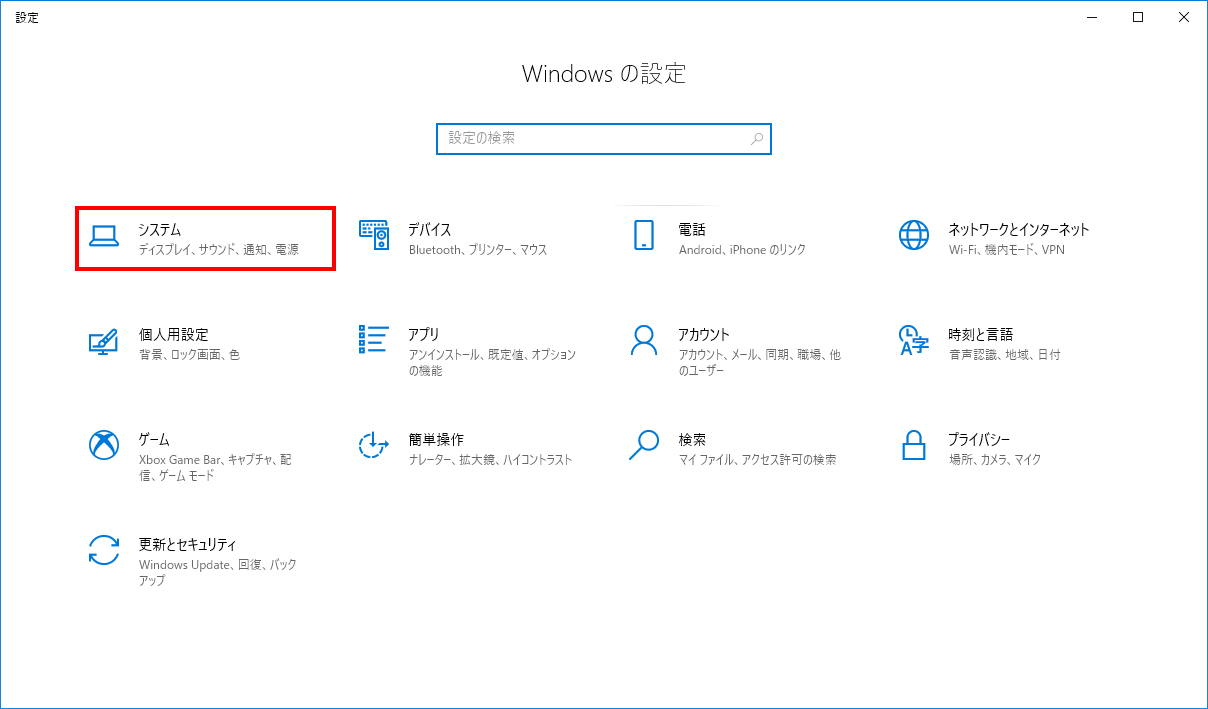This screenshot has width=1208, height=709.
Task: Click the list icon for アプリ
Action: (x=373, y=339)
